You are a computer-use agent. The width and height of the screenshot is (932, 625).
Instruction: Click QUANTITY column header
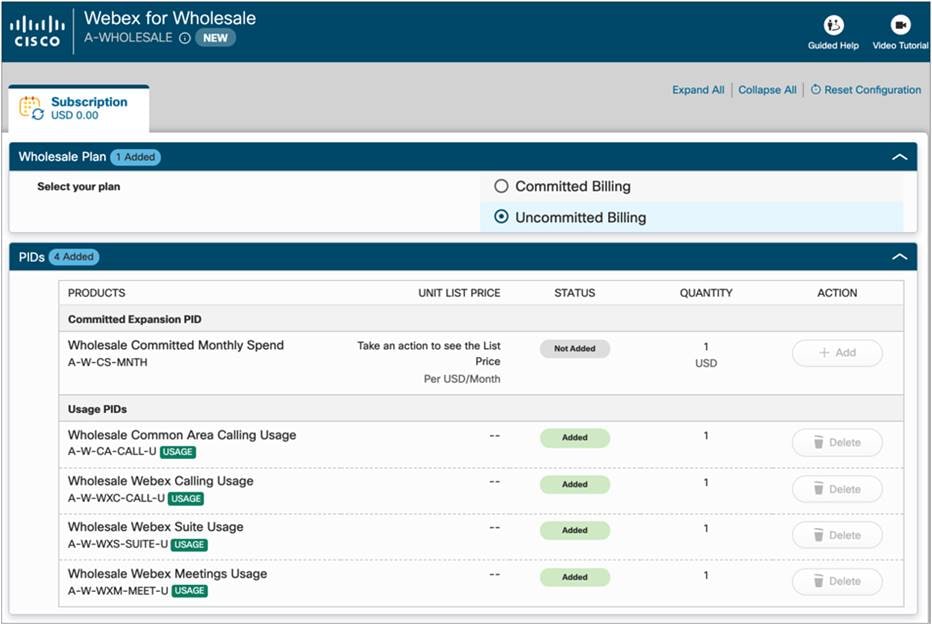[706, 293]
